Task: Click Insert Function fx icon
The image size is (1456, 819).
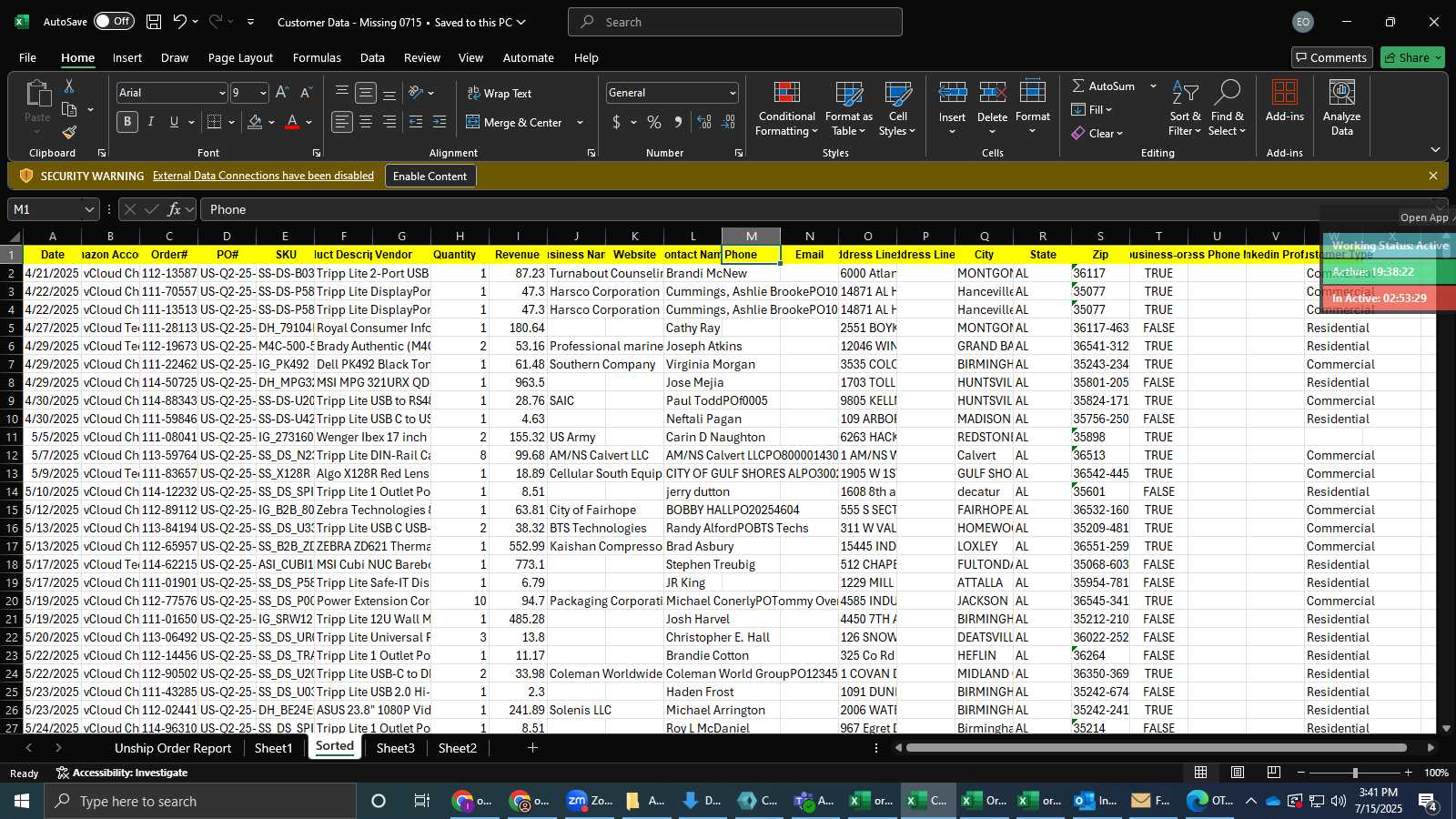Action: click(x=174, y=209)
